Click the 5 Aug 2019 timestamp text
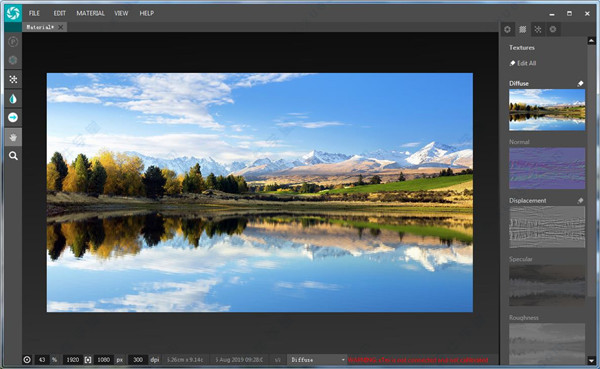600x369 pixels. point(239,360)
